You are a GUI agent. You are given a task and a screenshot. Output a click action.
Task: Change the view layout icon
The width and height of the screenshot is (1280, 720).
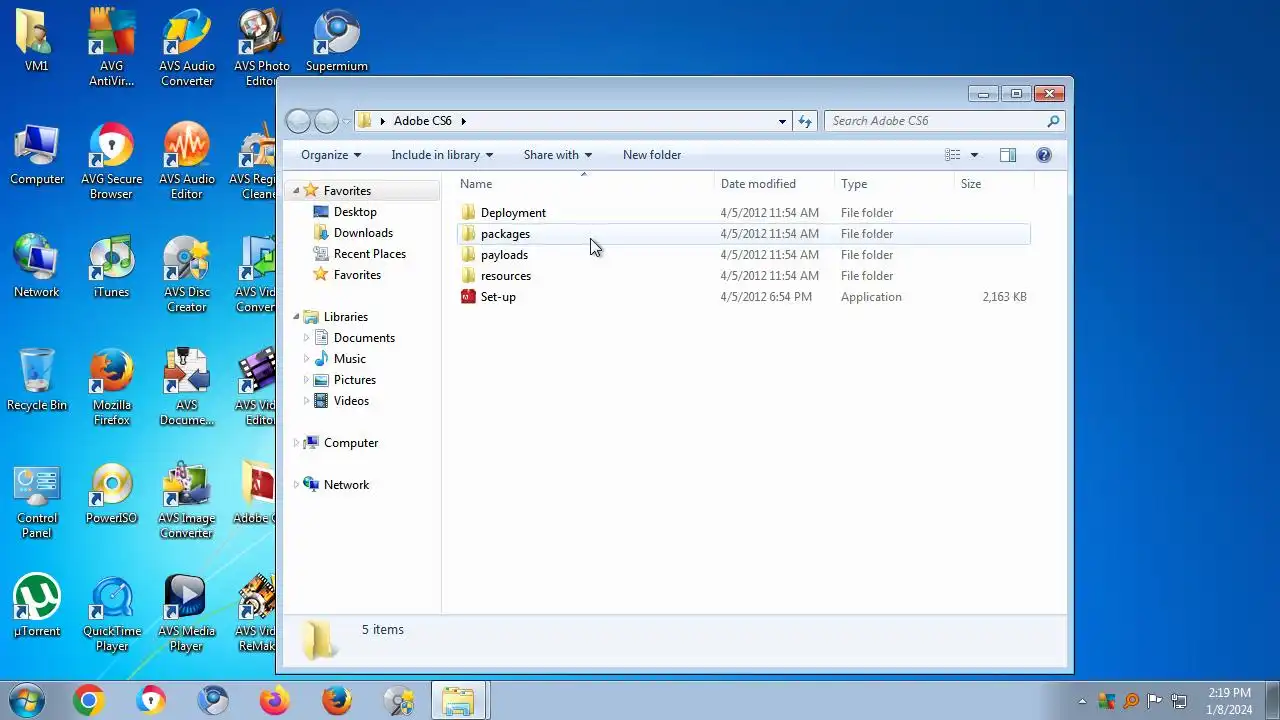point(953,155)
